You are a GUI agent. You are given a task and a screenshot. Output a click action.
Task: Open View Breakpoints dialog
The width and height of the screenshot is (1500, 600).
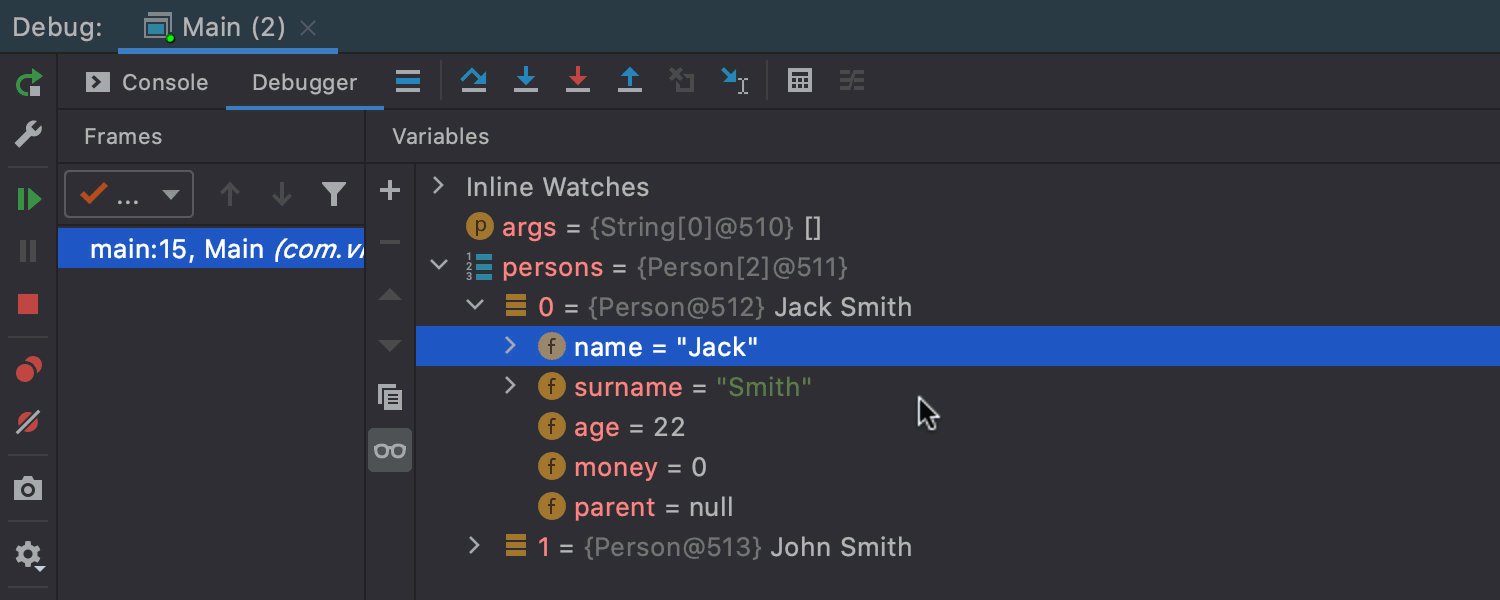coord(29,371)
